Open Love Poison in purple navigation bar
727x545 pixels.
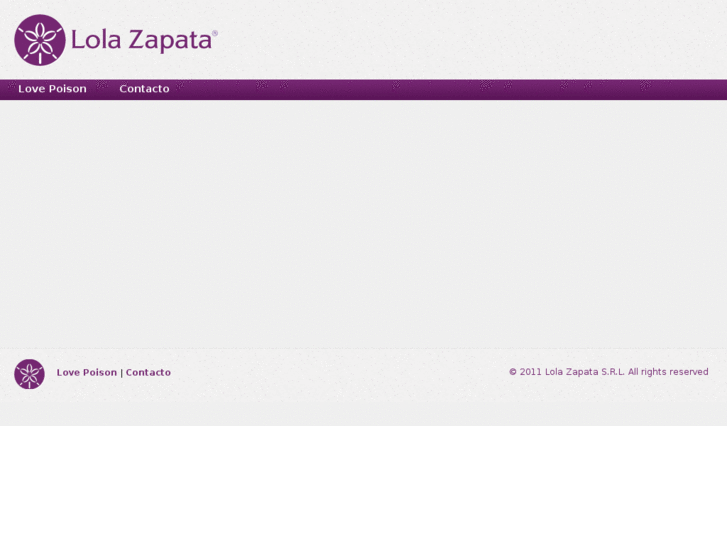52,89
